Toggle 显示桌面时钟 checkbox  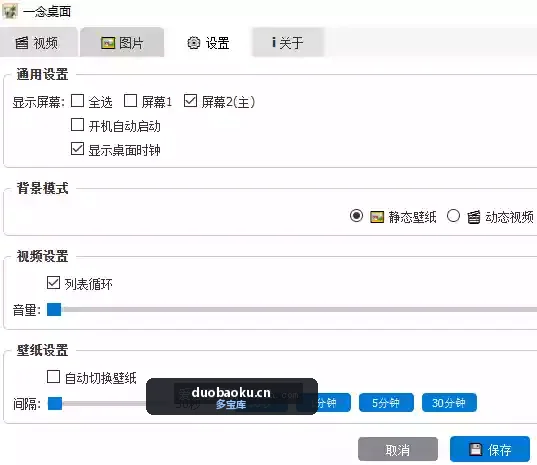(x=77, y=149)
